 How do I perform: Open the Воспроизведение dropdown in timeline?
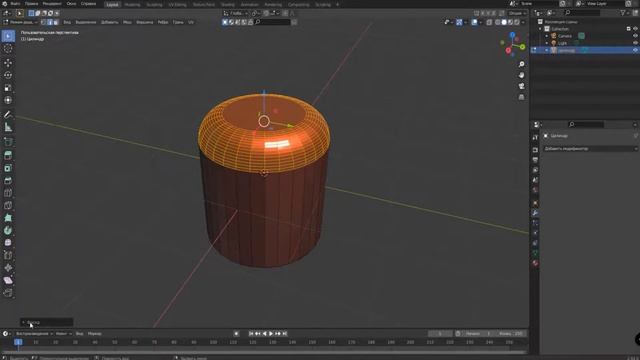(x=34, y=333)
